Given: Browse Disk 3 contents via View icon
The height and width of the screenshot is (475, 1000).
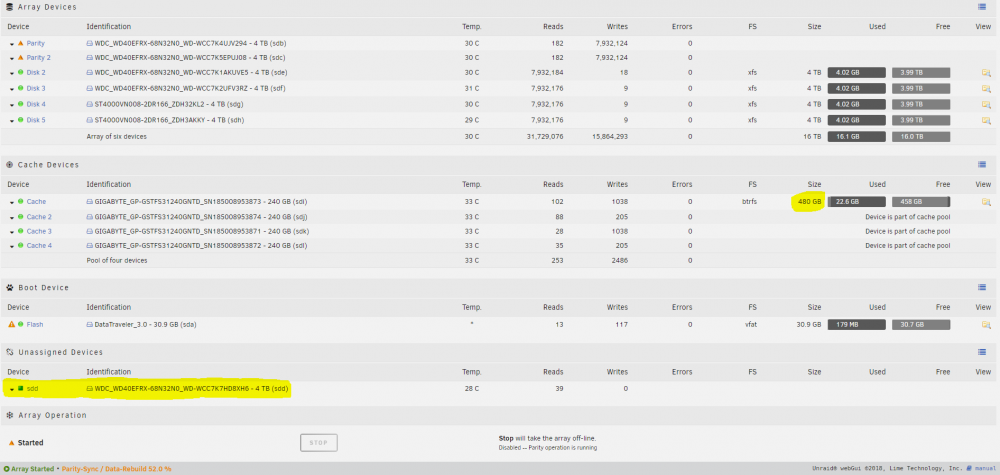Looking at the screenshot, I should click(986, 89).
